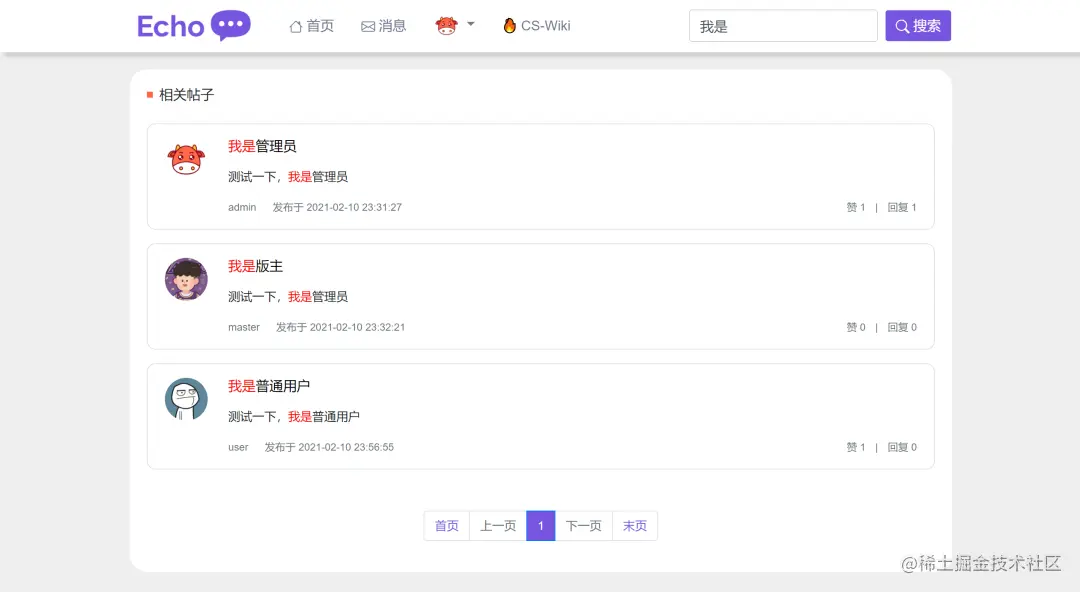Click the search input containing 我是
This screenshot has width=1080, height=592.
pos(783,25)
